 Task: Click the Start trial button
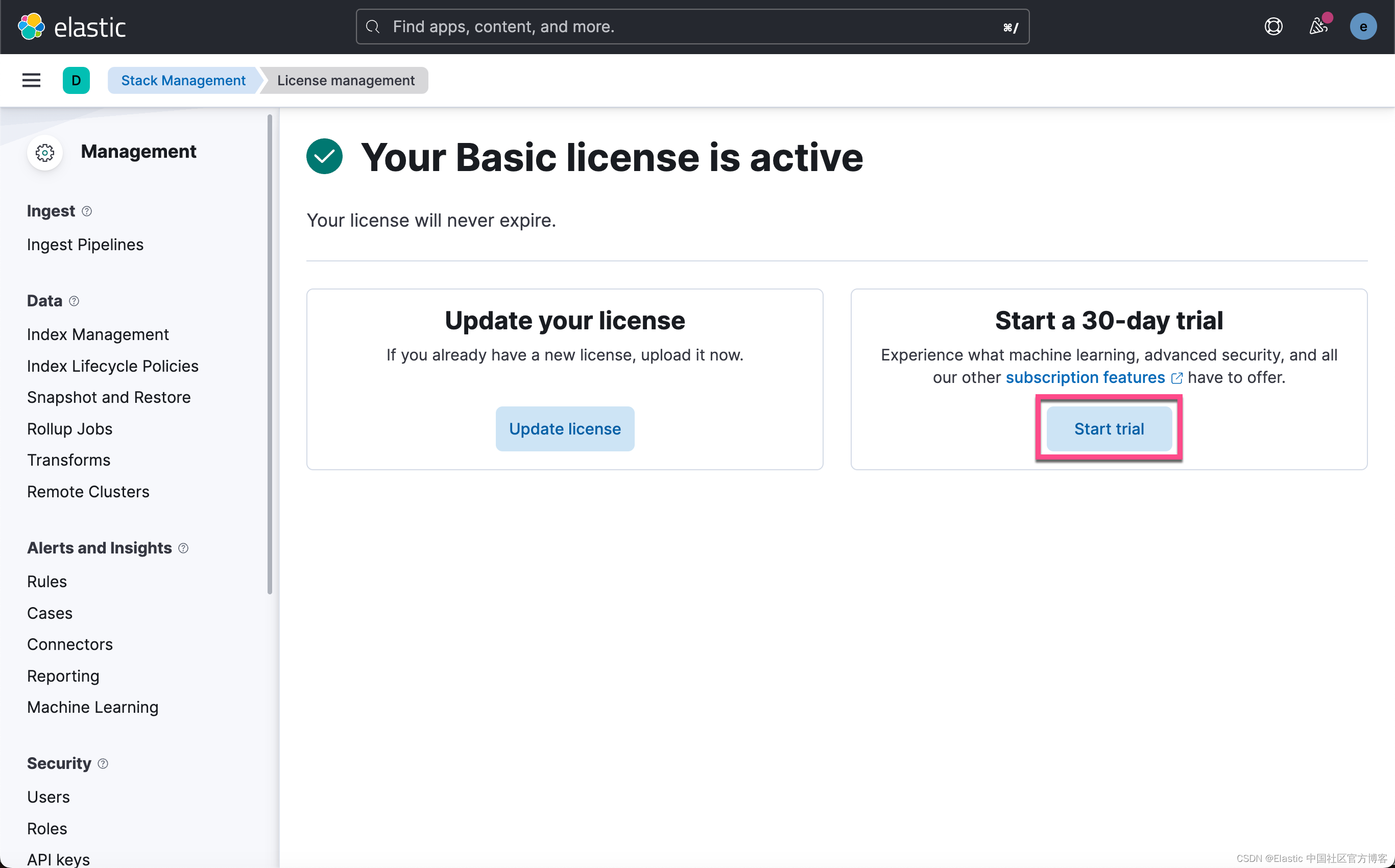[x=1109, y=428]
